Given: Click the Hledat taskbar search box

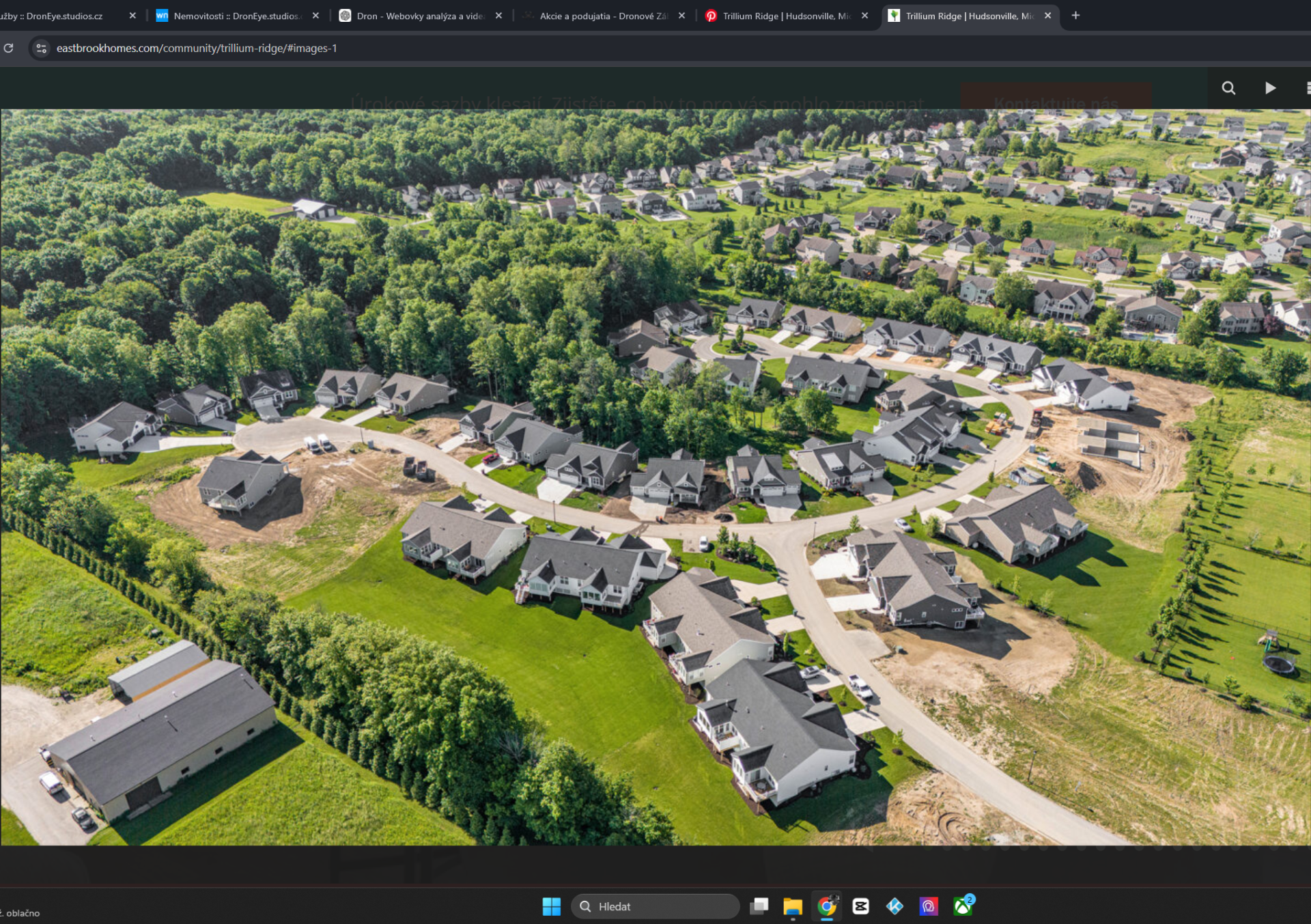Looking at the screenshot, I should pyautogui.click(x=655, y=906).
